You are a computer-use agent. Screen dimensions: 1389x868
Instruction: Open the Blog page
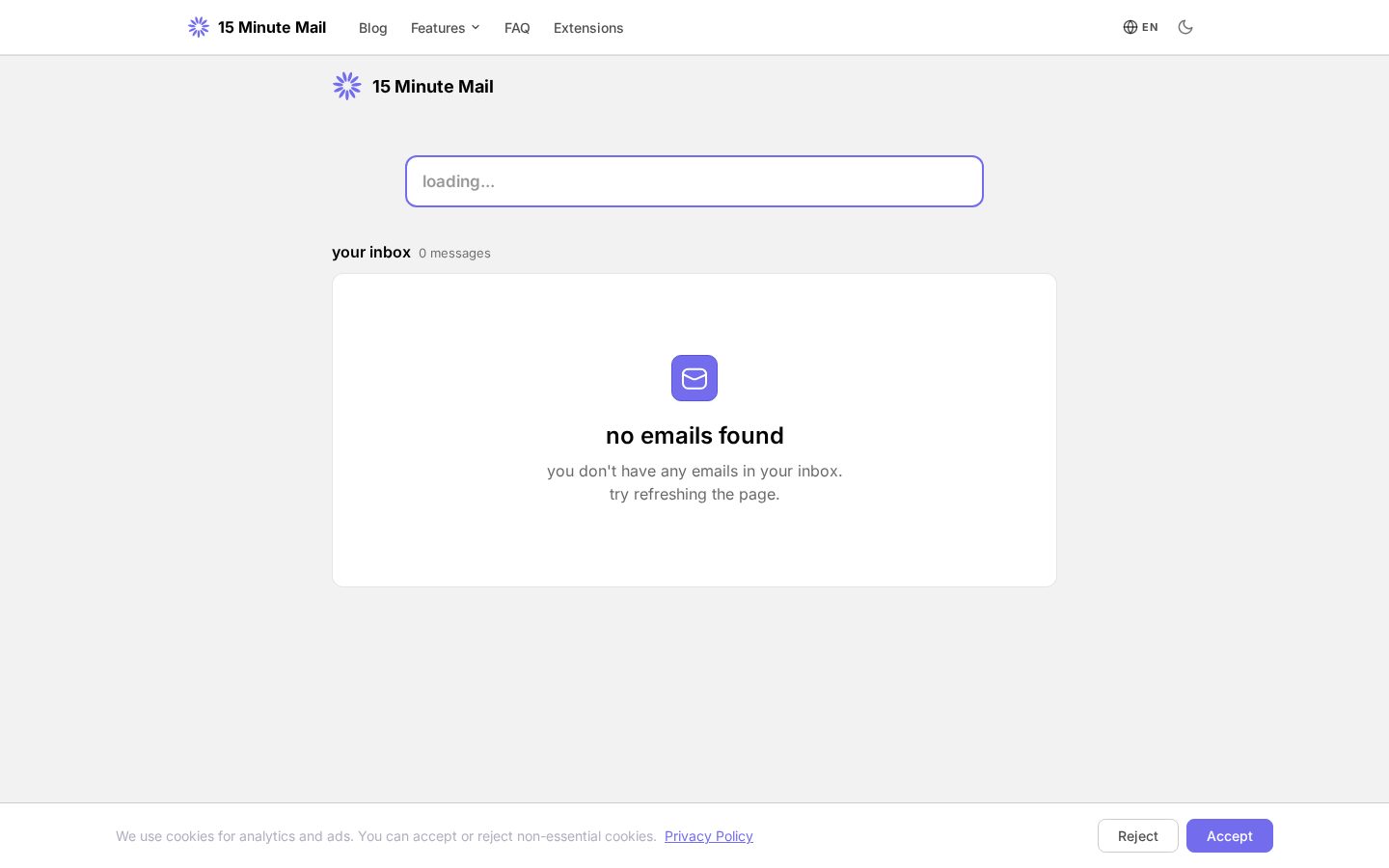click(373, 28)
